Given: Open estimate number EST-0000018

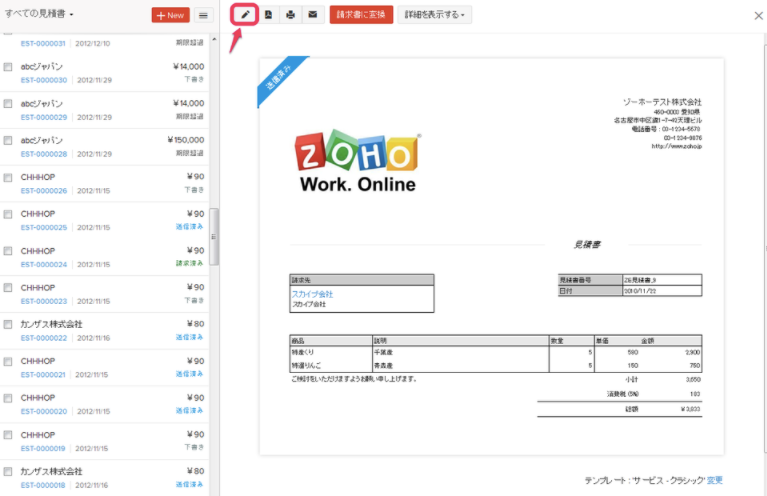Looking at the screenshot, I should [x=43, y=484].
